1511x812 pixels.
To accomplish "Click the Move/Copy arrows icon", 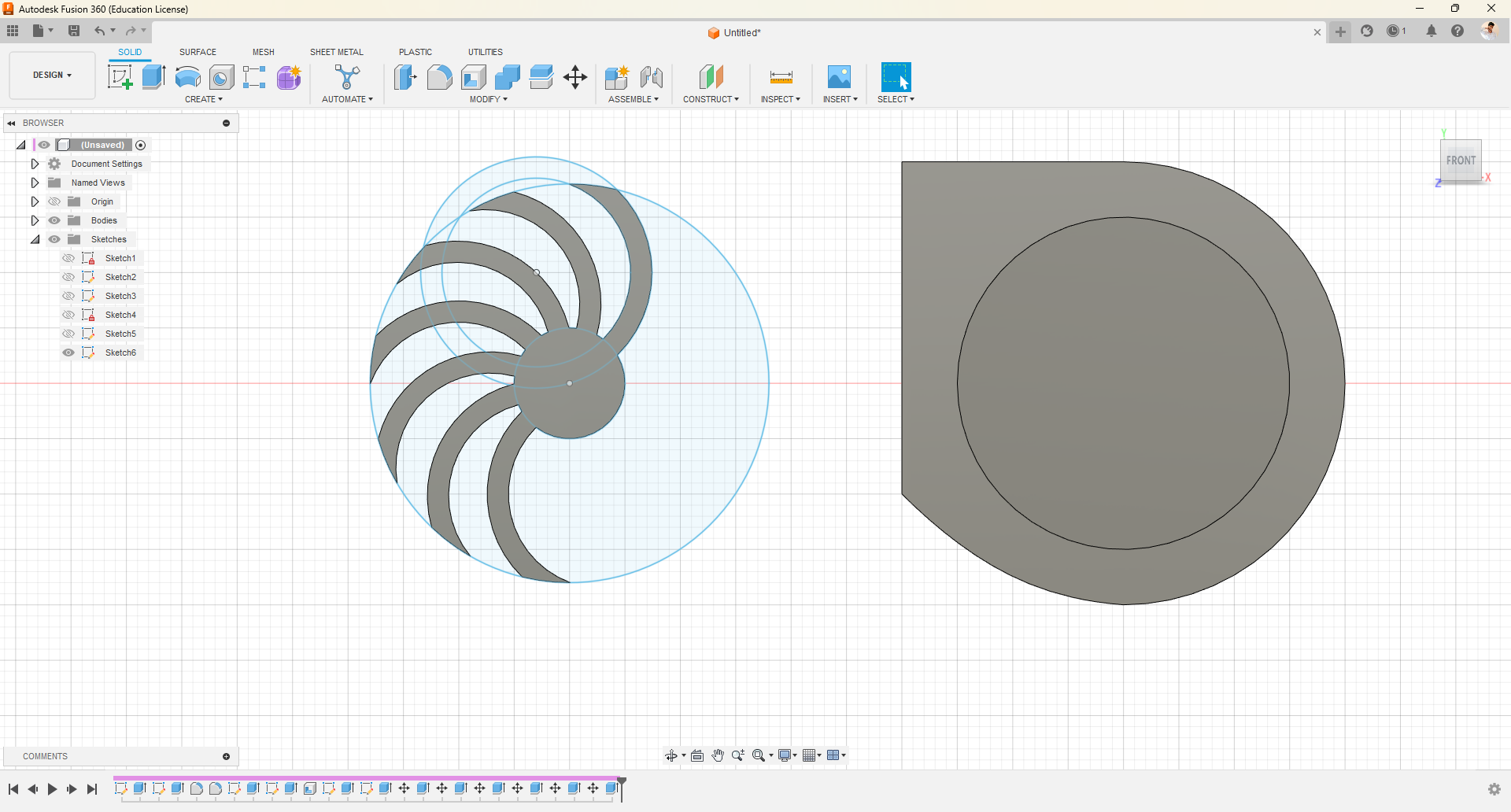I will tap(575, 77).
